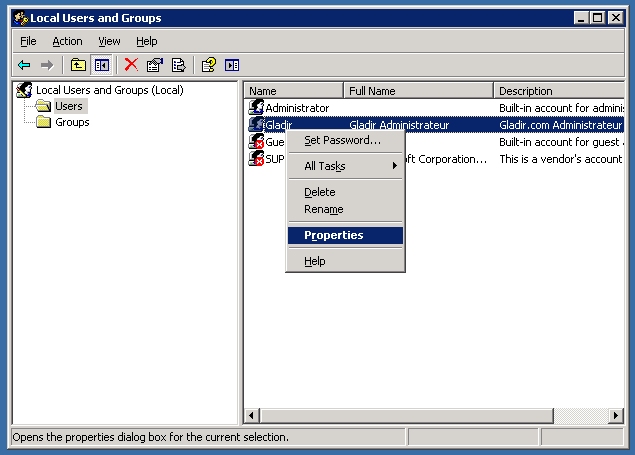Click Rename in the context menu
This screenshot has width=635, height=455.
pyautogui.click(x=323, y=210)
